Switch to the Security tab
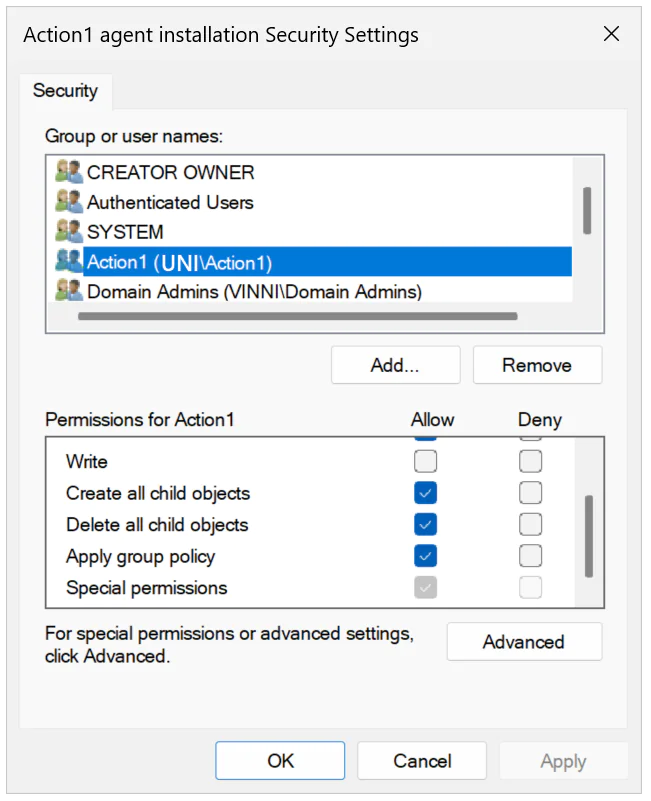651x801 pixels. coord(66,91)
